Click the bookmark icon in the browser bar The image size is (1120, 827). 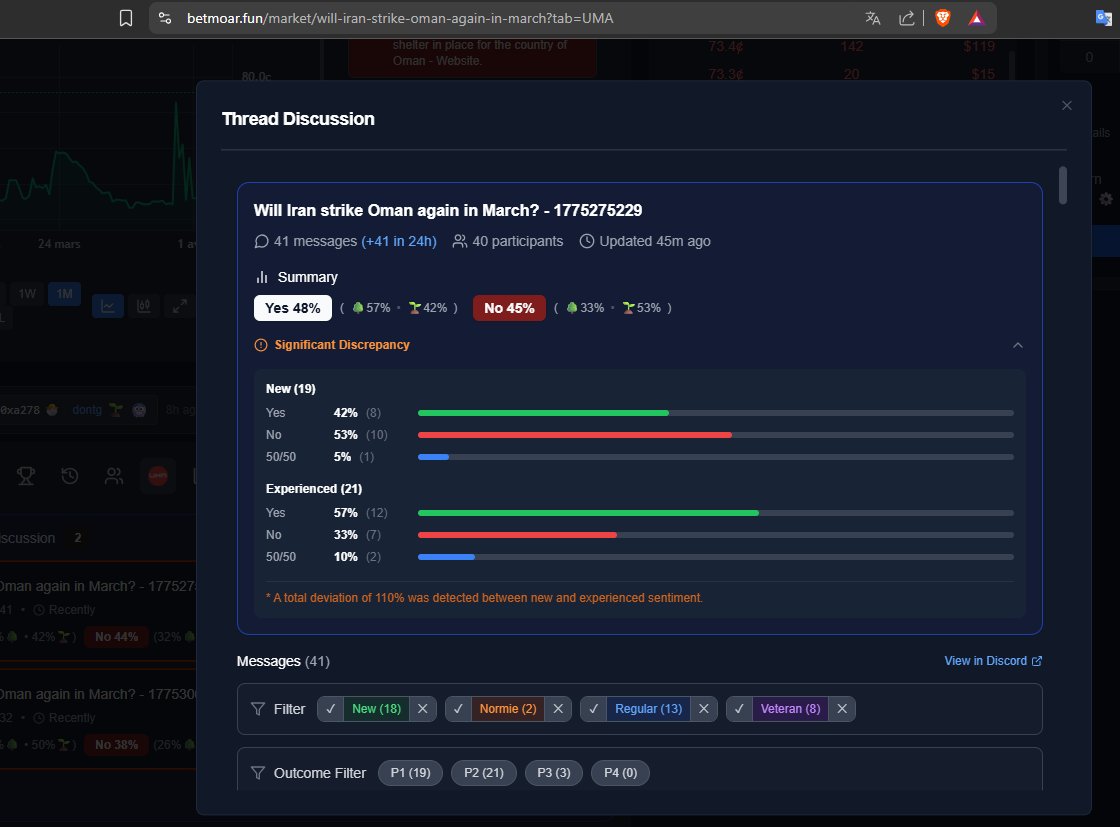(126, 19)
